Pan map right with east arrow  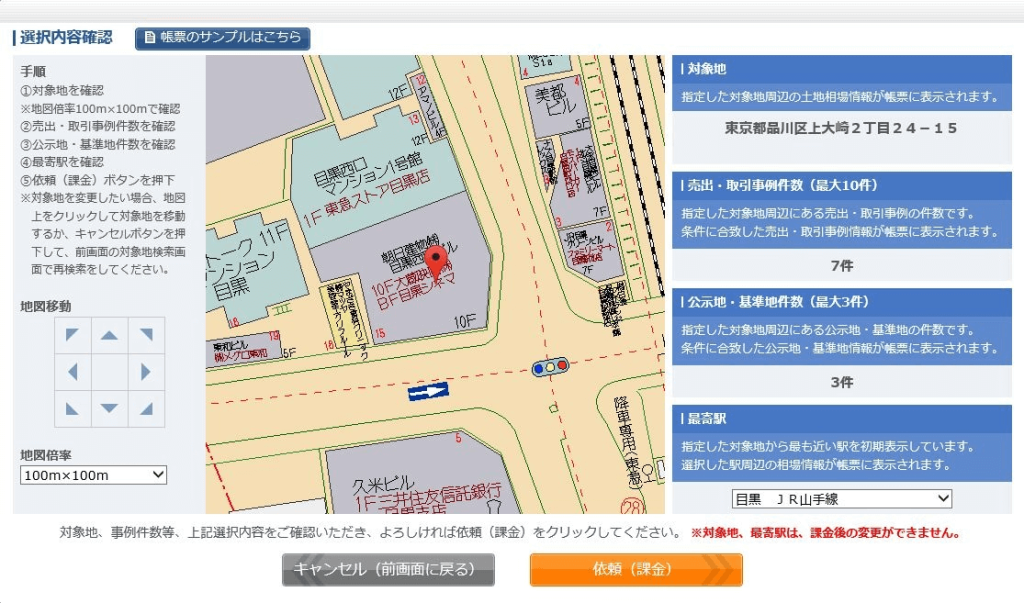[146, 372]
